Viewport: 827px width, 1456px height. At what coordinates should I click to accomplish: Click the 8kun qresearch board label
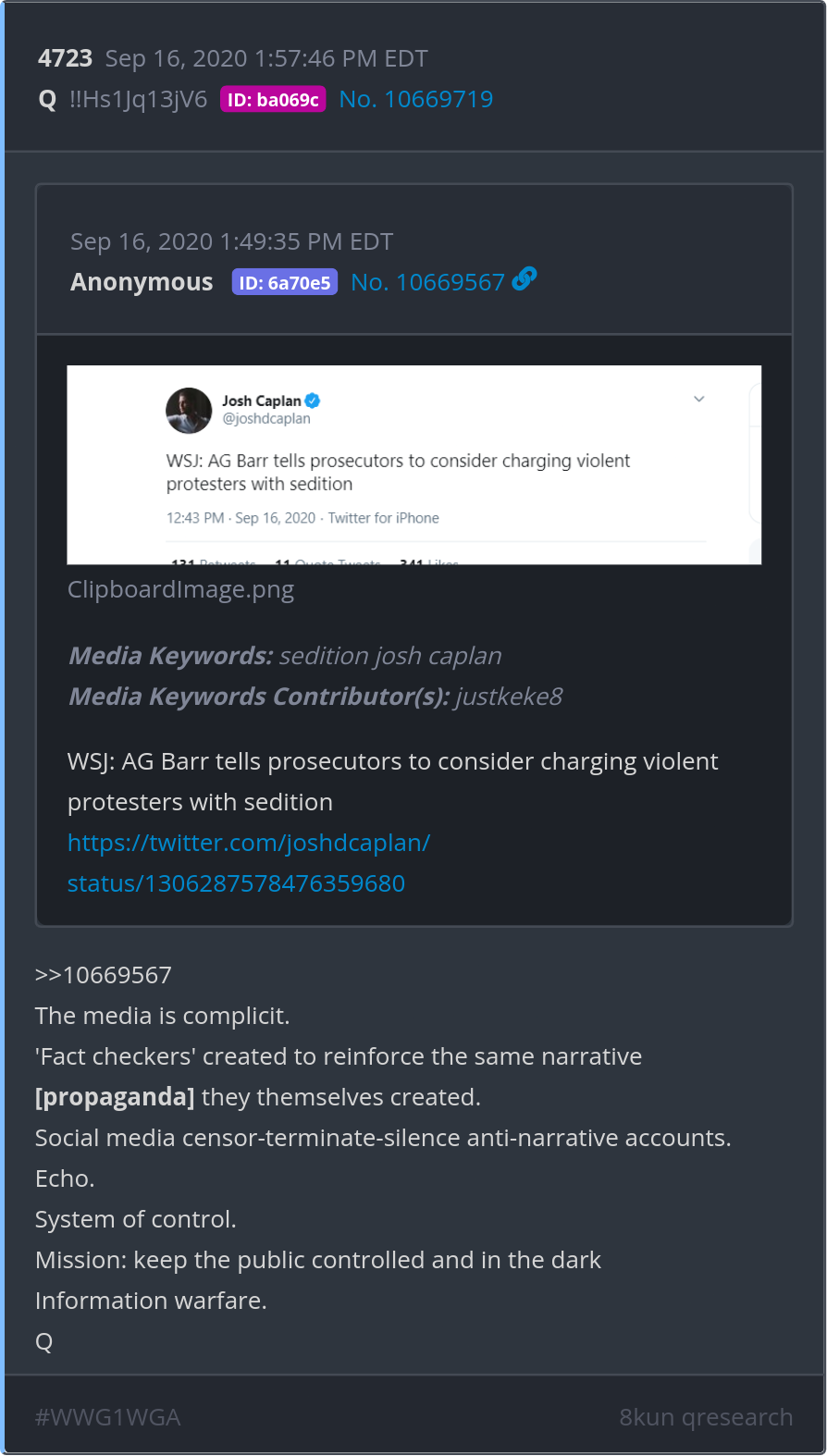click(706, 1417)
